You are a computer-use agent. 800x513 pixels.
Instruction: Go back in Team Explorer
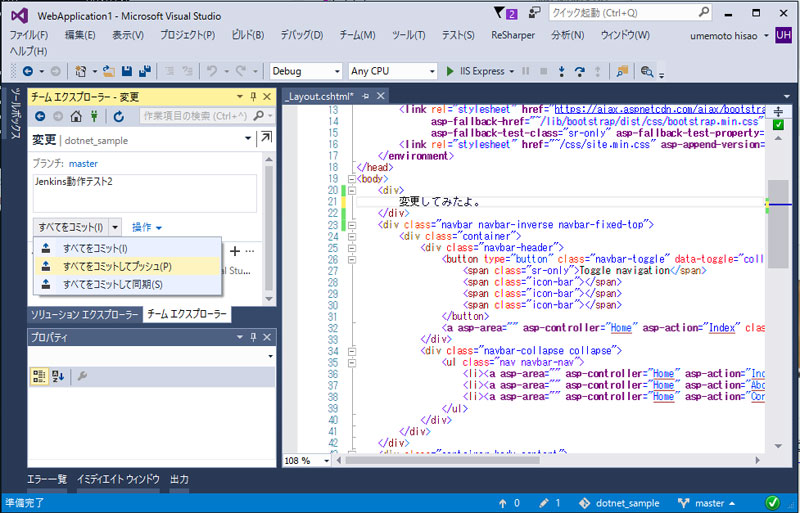pyautogui.click(x=40, y=116)
